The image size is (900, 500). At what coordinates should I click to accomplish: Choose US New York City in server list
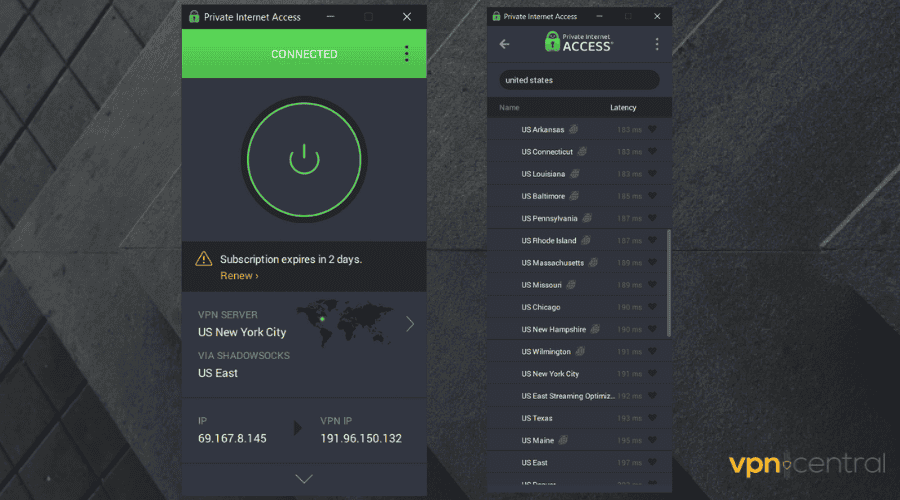pyautogui.click(x=577, y=374)
